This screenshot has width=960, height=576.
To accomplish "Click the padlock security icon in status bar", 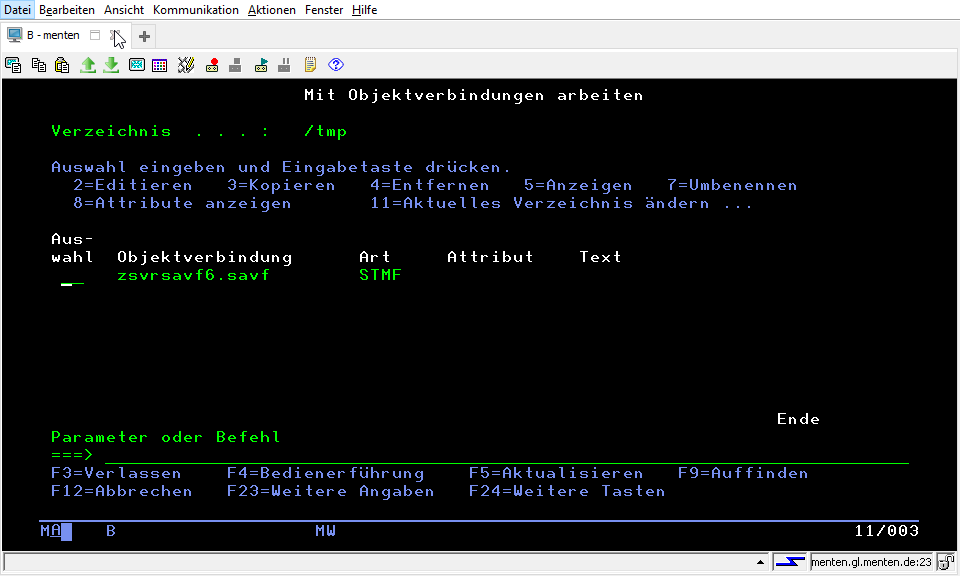I will coord(946,563).
